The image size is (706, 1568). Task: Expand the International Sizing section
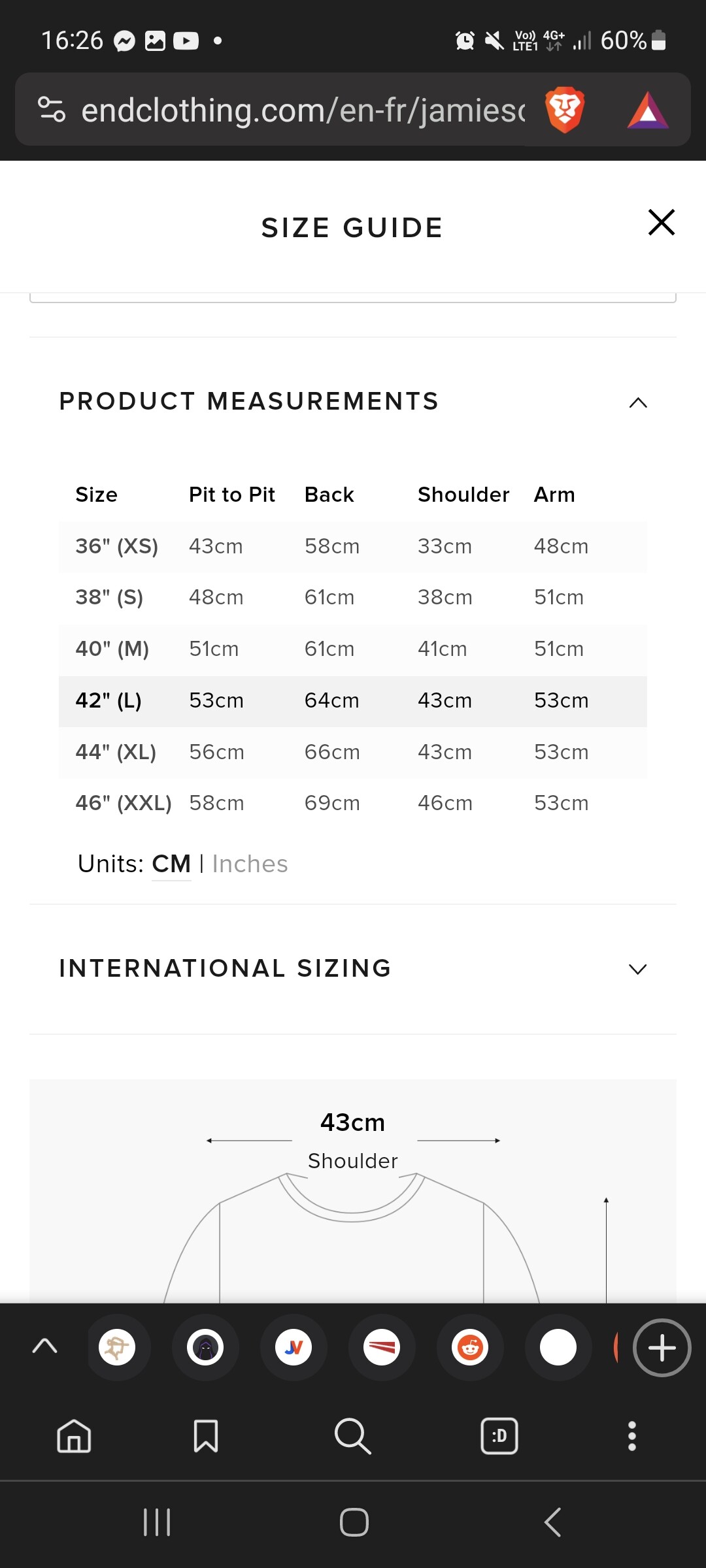637,969
